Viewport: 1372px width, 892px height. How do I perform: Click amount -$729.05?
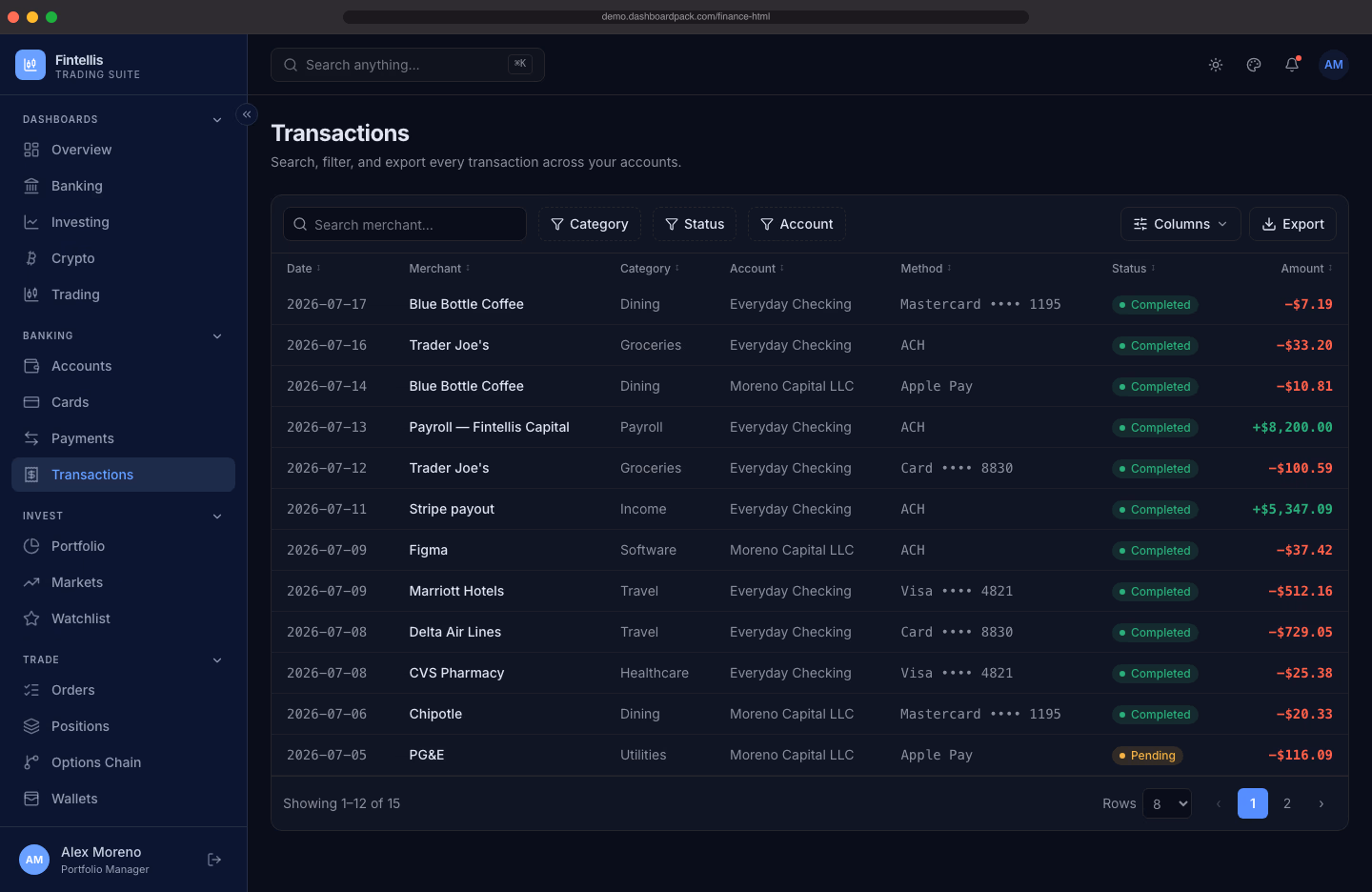coord(1301,632)
